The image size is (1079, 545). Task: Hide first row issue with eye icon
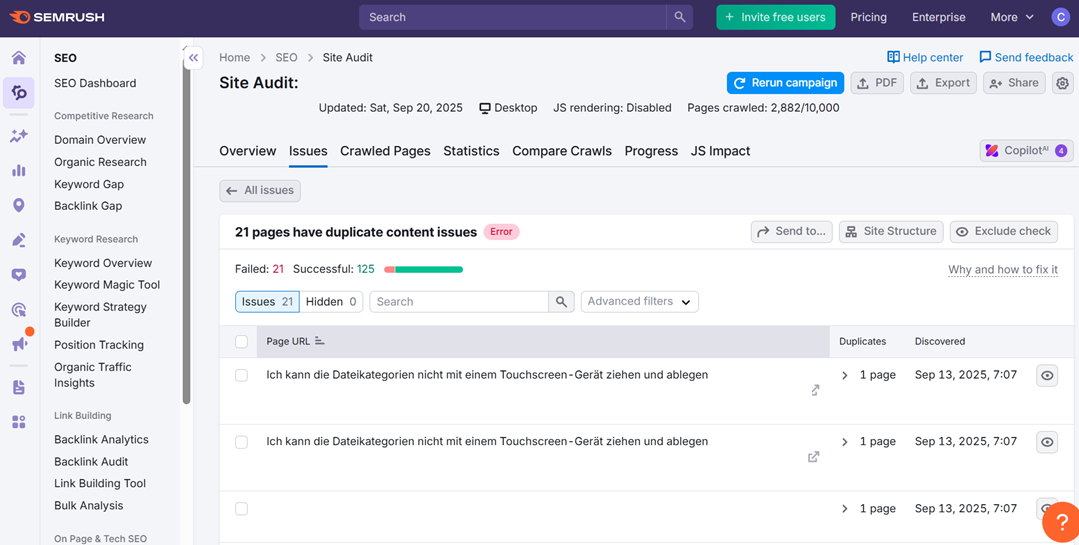point(1047,376)
